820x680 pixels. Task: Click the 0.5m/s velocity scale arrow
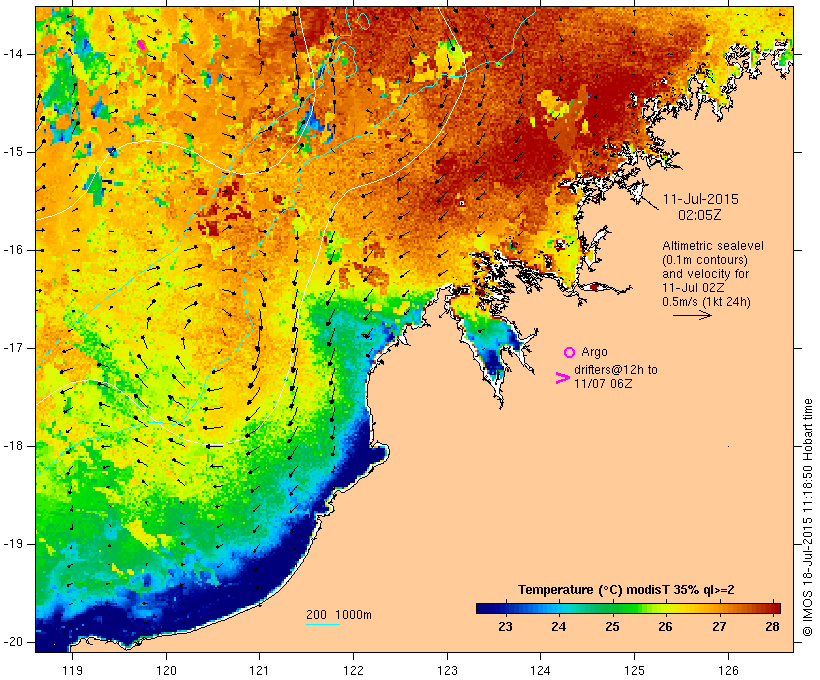coord(692,315)
